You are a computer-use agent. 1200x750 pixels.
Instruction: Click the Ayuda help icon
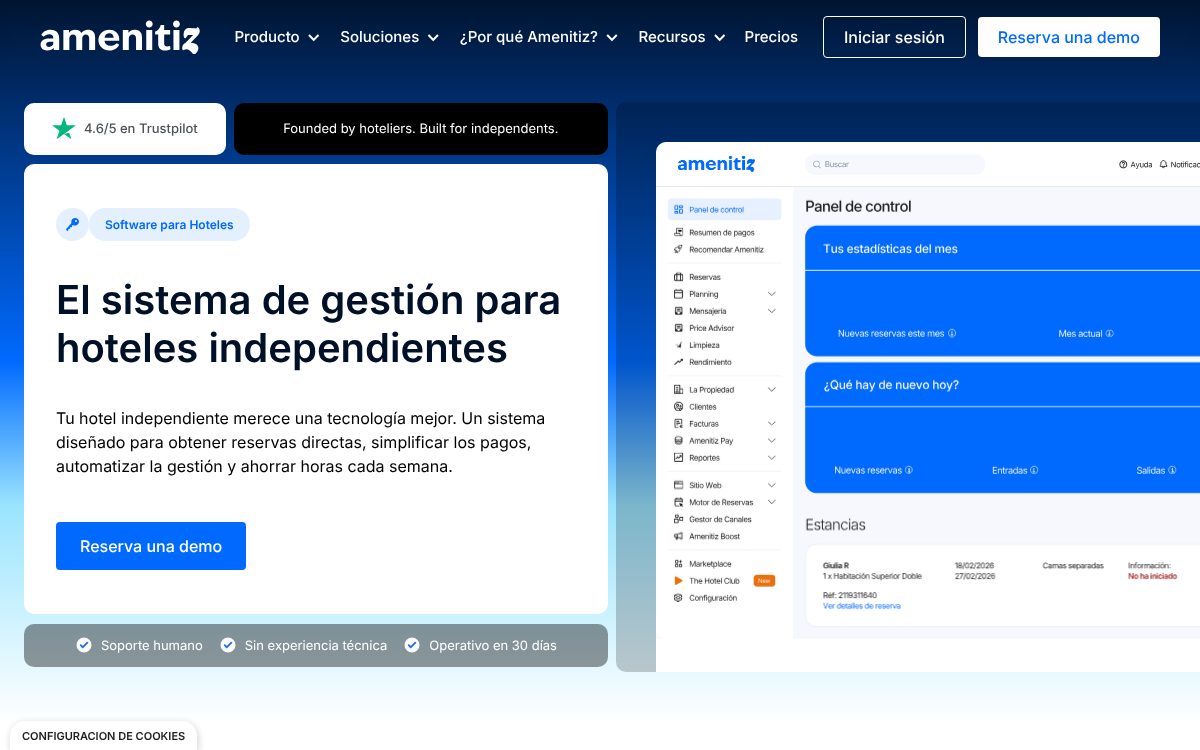click(x=1124, y=164)
